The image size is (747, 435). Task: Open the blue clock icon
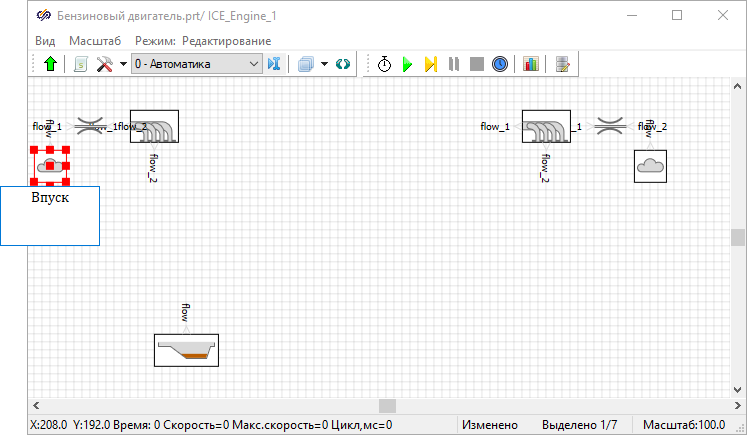click(x=499, y=64)
